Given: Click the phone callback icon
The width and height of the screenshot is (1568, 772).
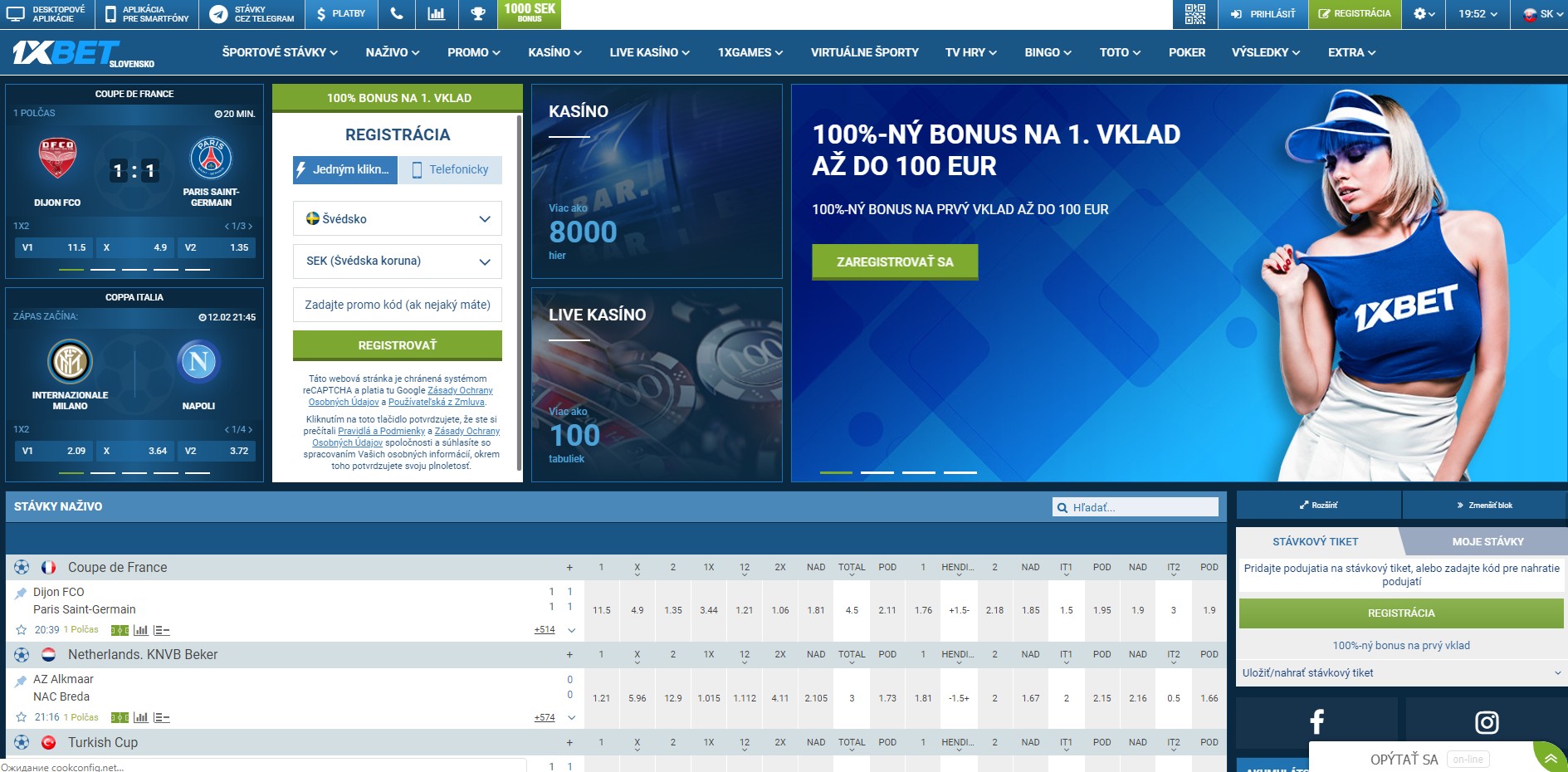Looking at the screenshot, I should [x=397, y=14].
